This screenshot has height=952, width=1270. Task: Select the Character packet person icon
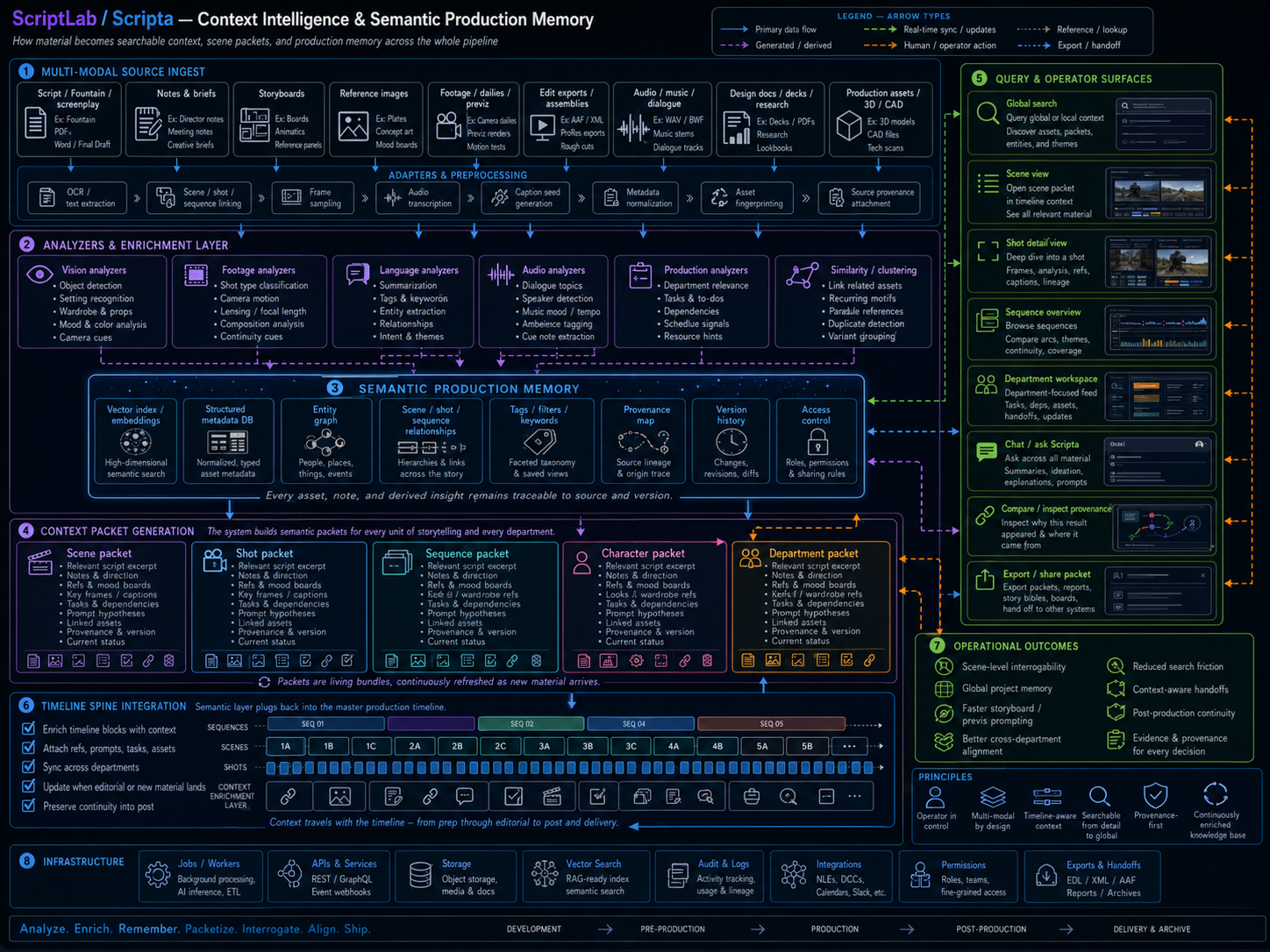581,562
